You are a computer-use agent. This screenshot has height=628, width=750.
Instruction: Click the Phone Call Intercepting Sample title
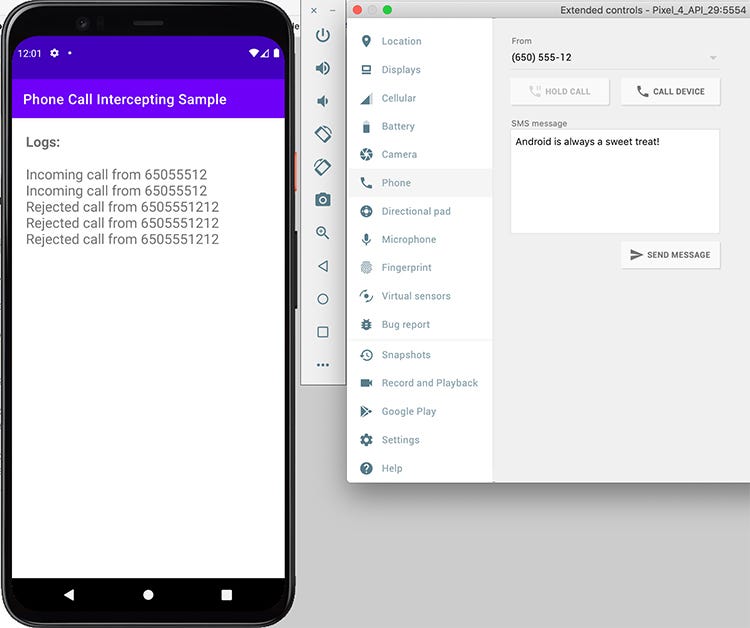[125, 99]
